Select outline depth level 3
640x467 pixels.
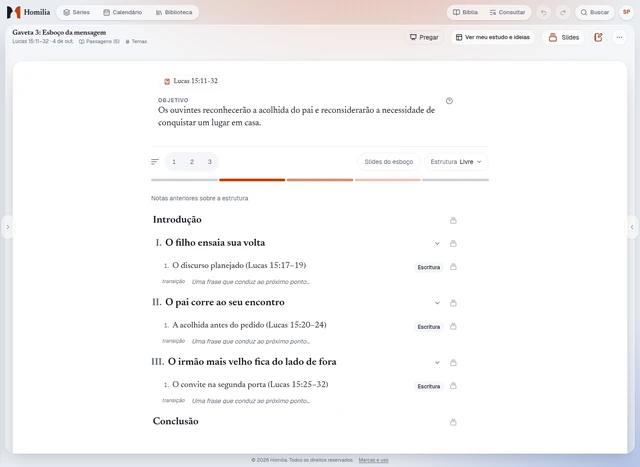(210, 162)
